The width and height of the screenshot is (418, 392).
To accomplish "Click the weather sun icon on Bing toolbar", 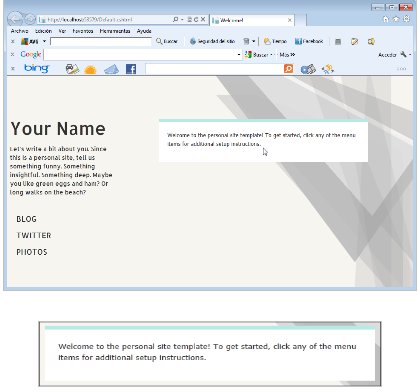I will coord(90,69).
